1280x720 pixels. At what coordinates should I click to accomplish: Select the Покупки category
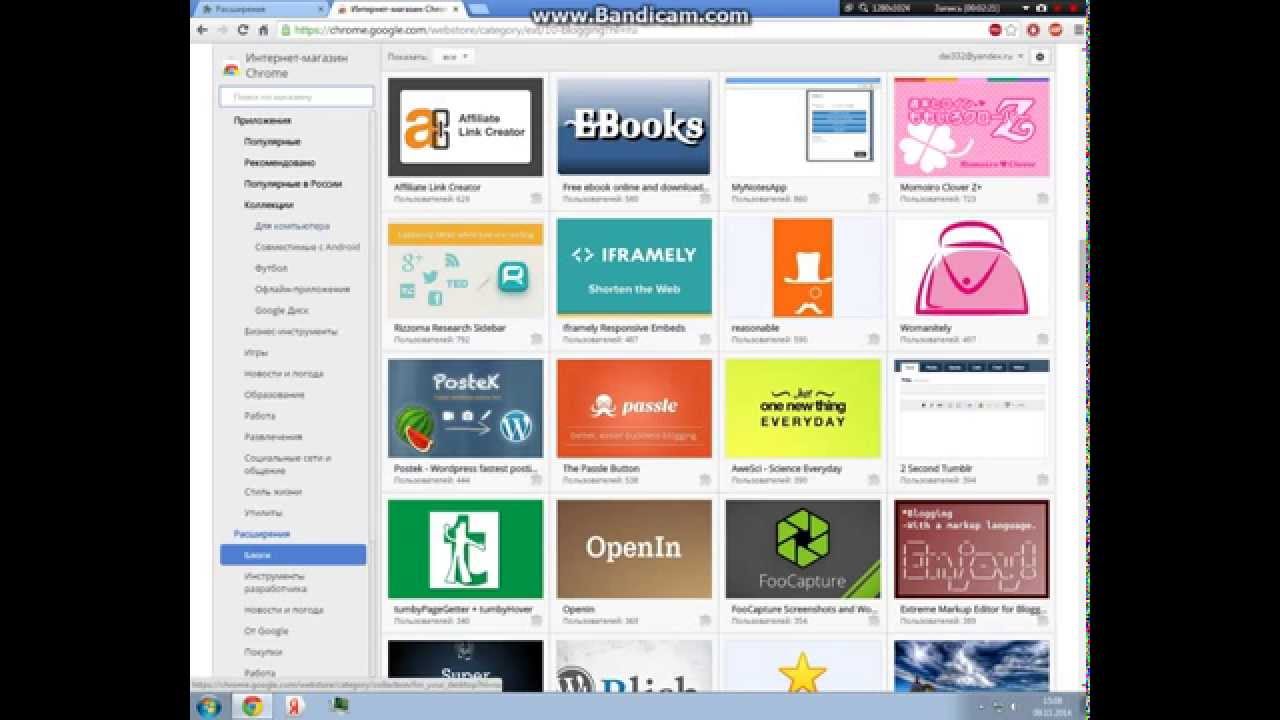263,652
